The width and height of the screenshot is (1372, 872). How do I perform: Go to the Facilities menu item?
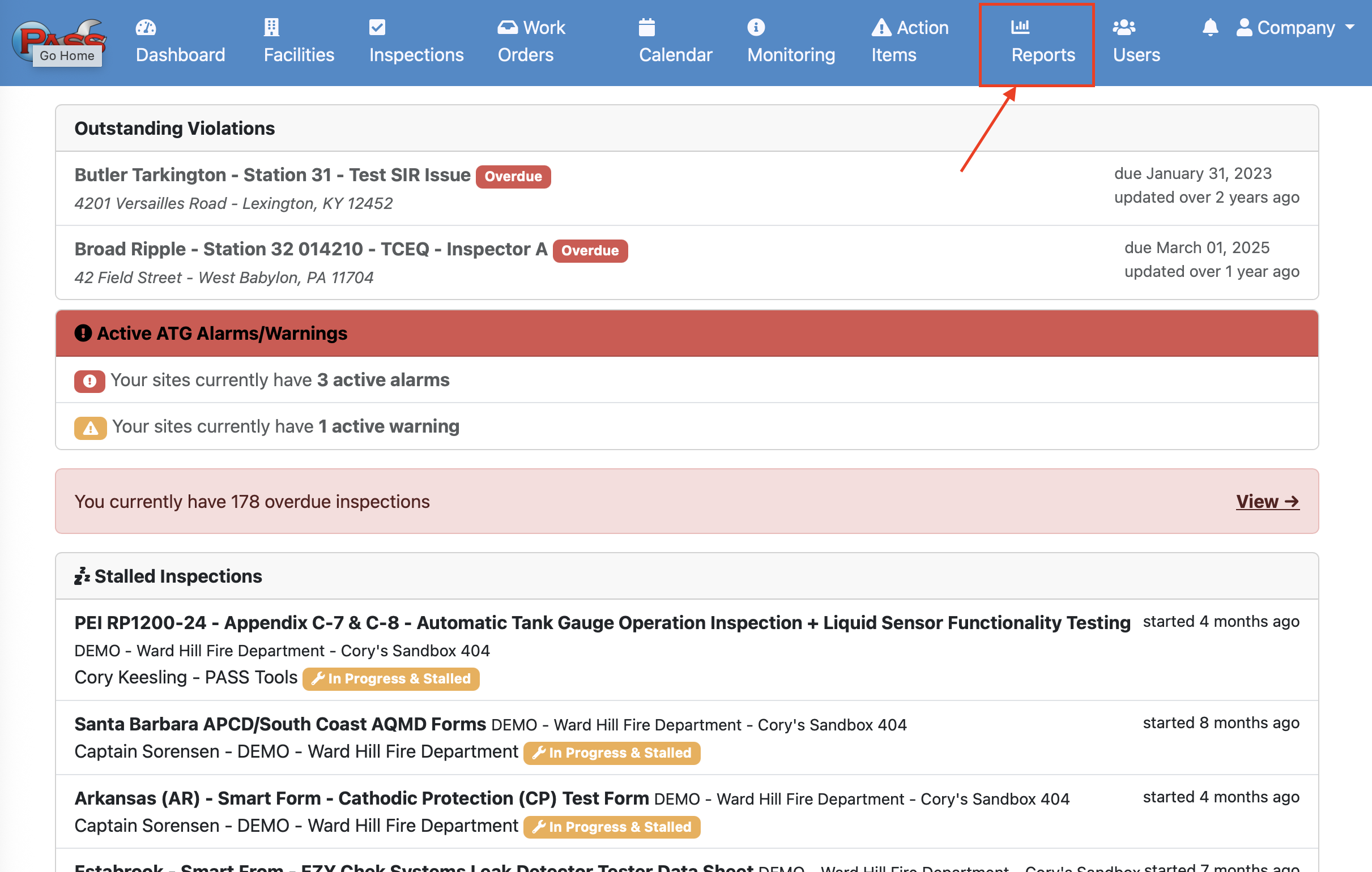point(299,55)
